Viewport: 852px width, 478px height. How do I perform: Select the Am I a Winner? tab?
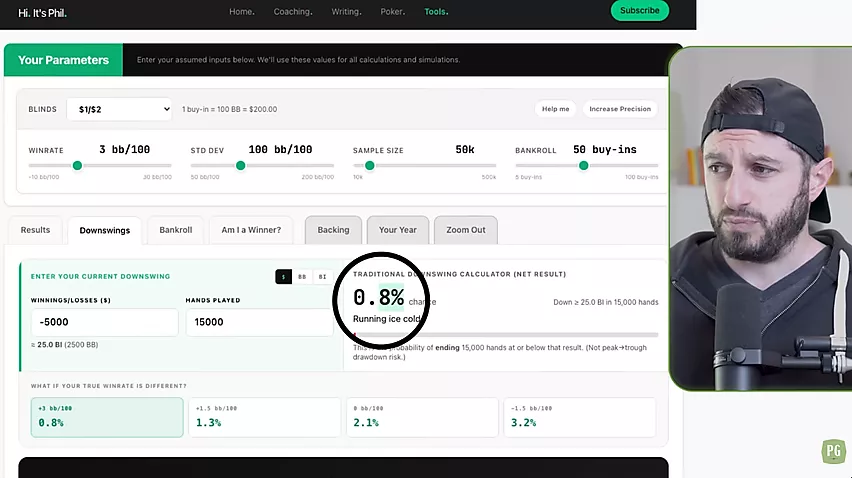click(x=251, y=230)
